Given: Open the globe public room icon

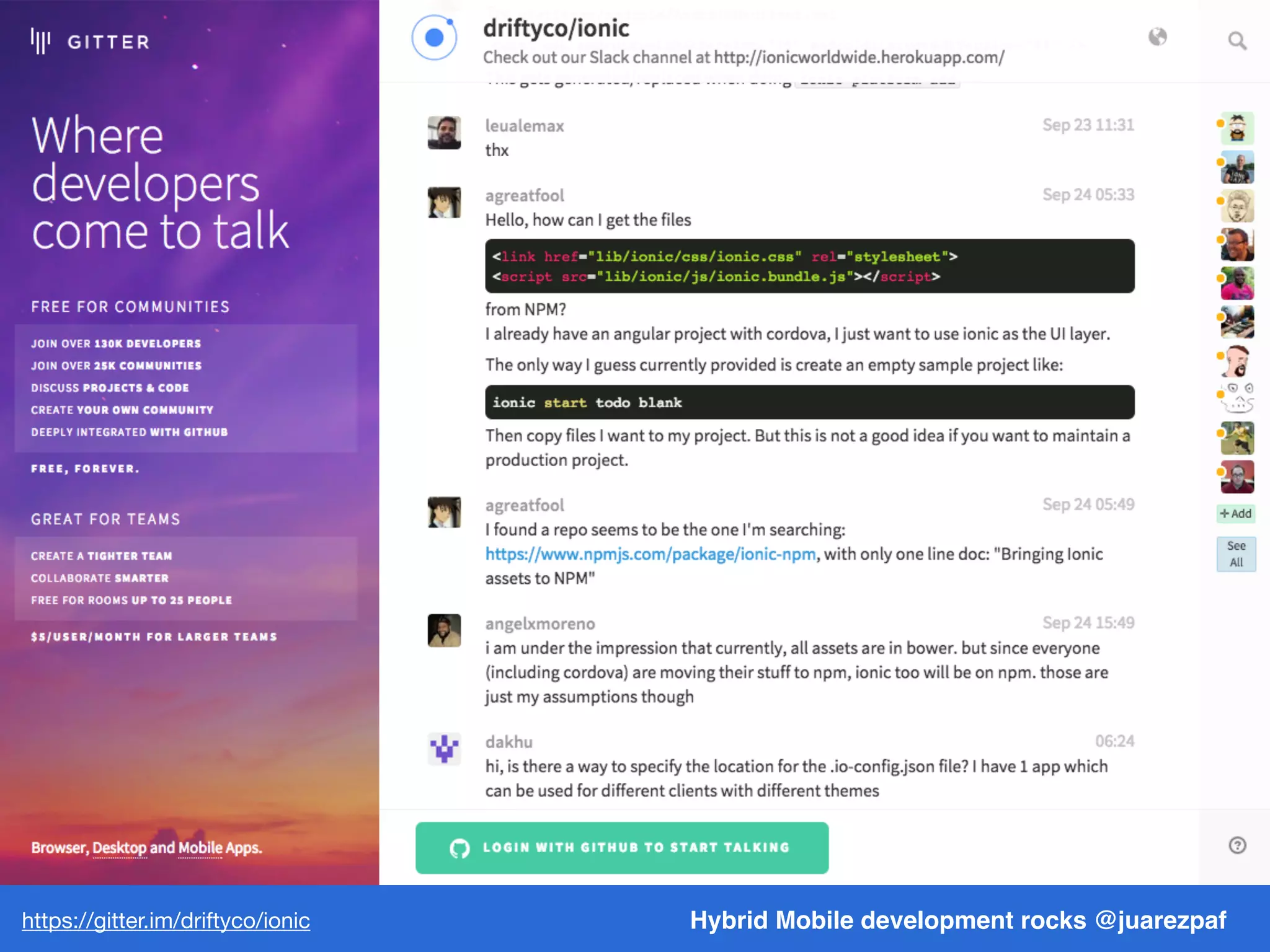Looking at the screenshot, I should pos(1157,37).
